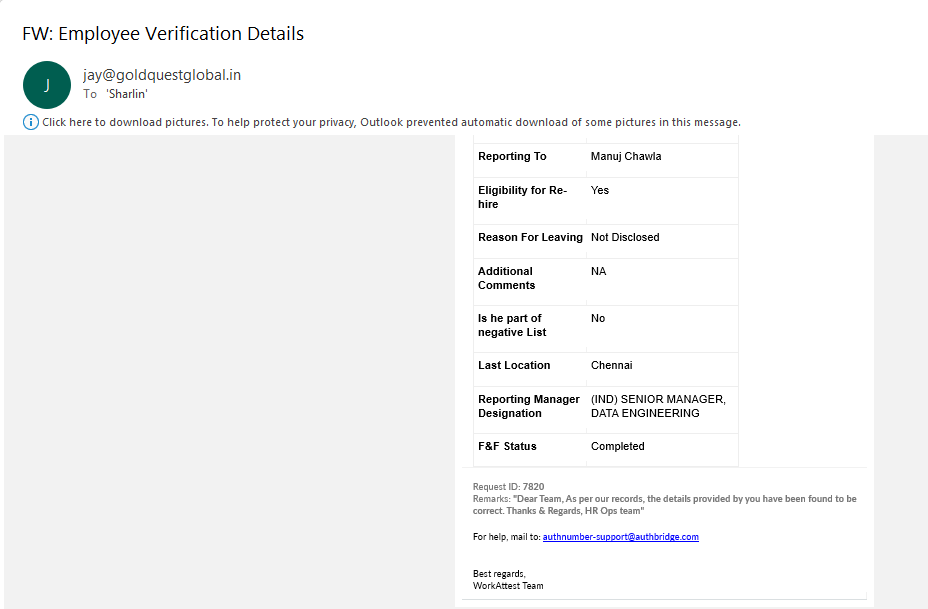Click the Additional Comments label
Screen dimensions: 928x609
[506, 278]
